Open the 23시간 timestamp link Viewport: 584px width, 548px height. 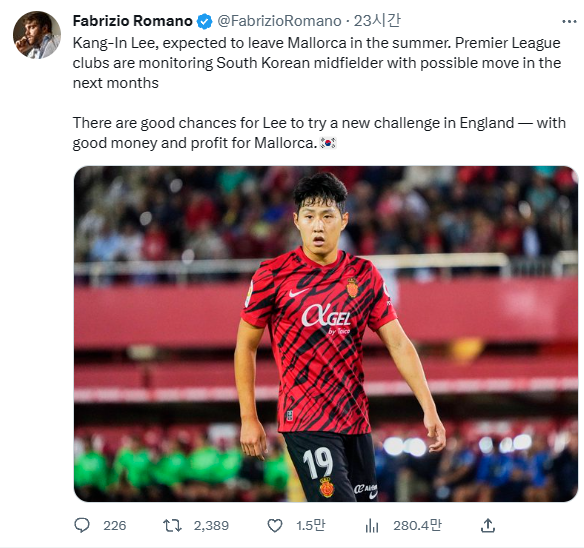377,21
